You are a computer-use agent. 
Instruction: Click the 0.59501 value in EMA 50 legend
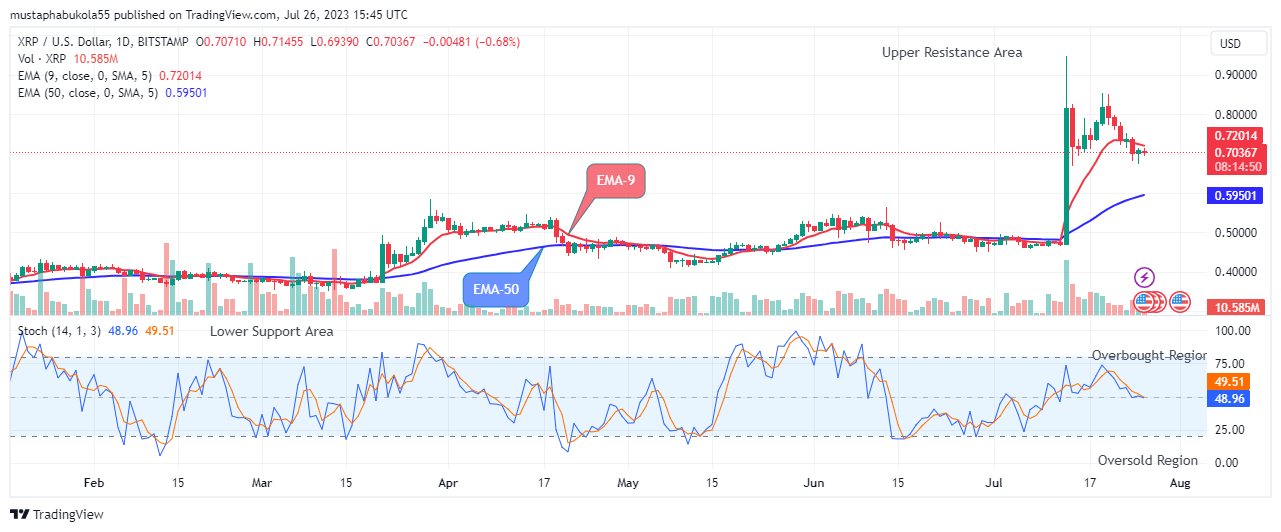(x=185, y=93)
